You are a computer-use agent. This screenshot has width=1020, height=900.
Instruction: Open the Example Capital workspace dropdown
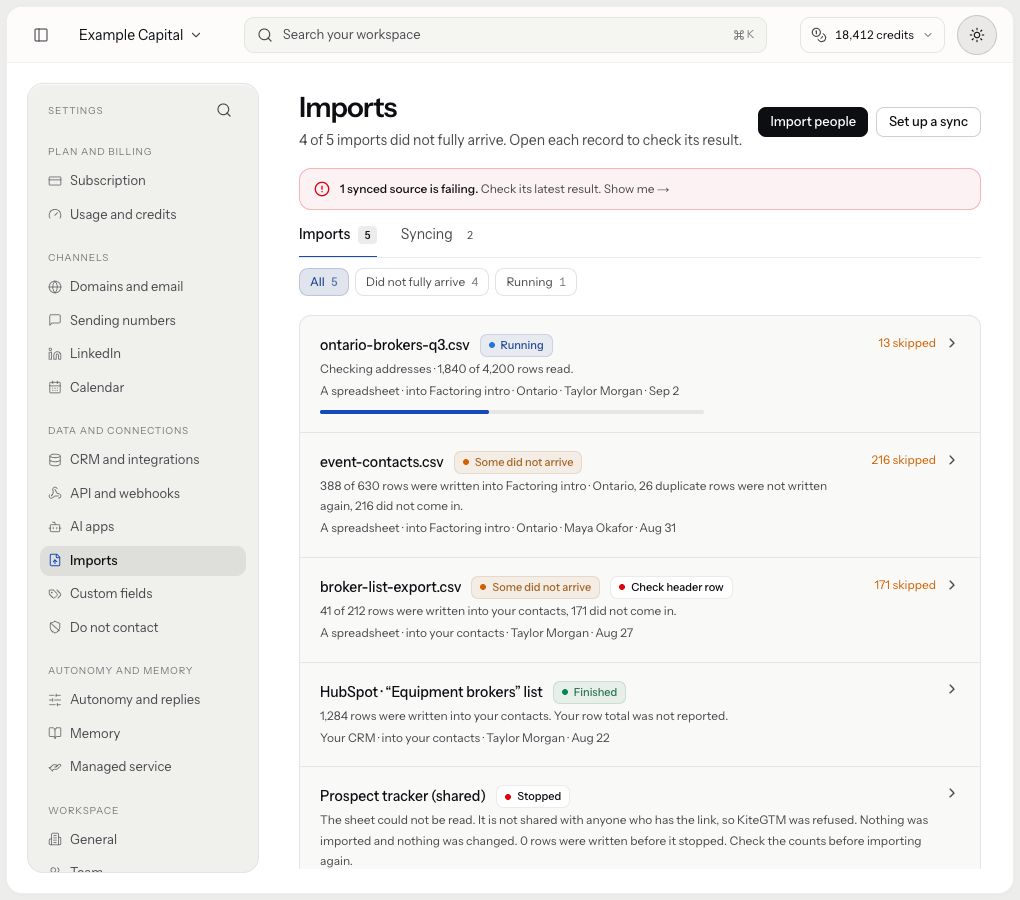(x=139, y=35)
